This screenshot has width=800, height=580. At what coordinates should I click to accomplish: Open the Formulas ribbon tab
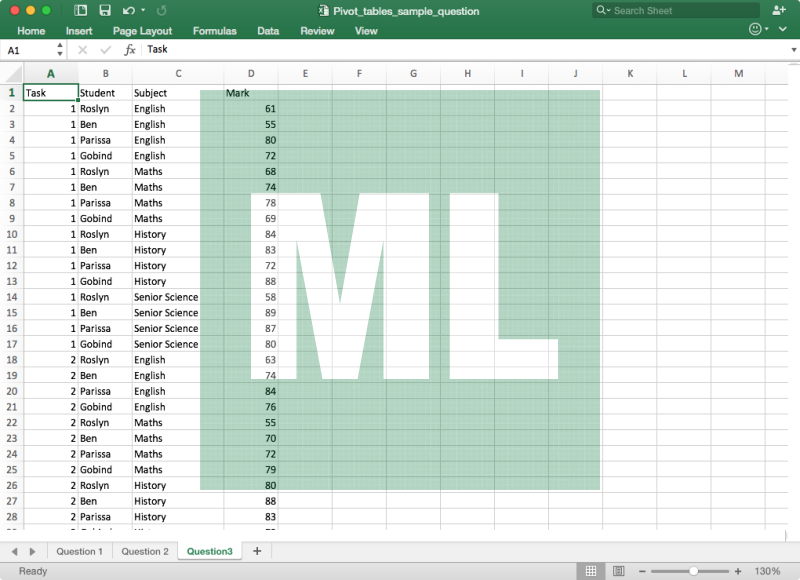click(x=214, y=31)
